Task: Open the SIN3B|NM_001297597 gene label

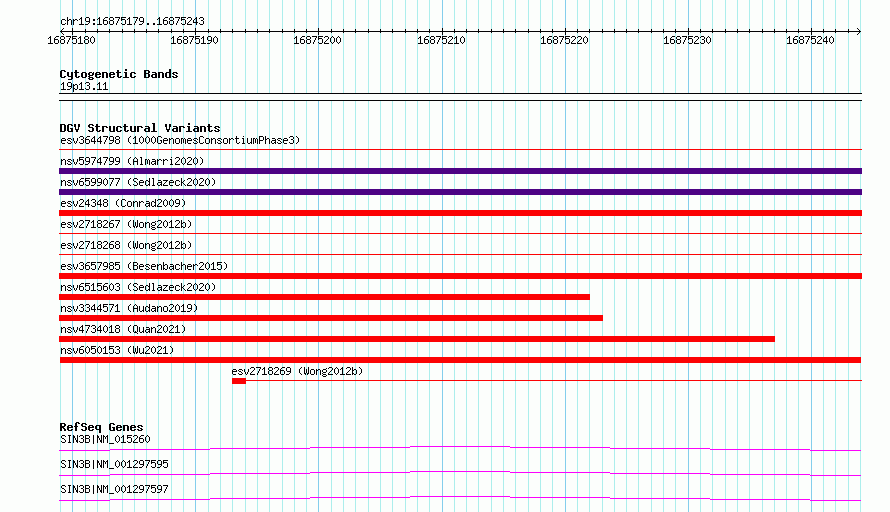Action: point(114,489)
